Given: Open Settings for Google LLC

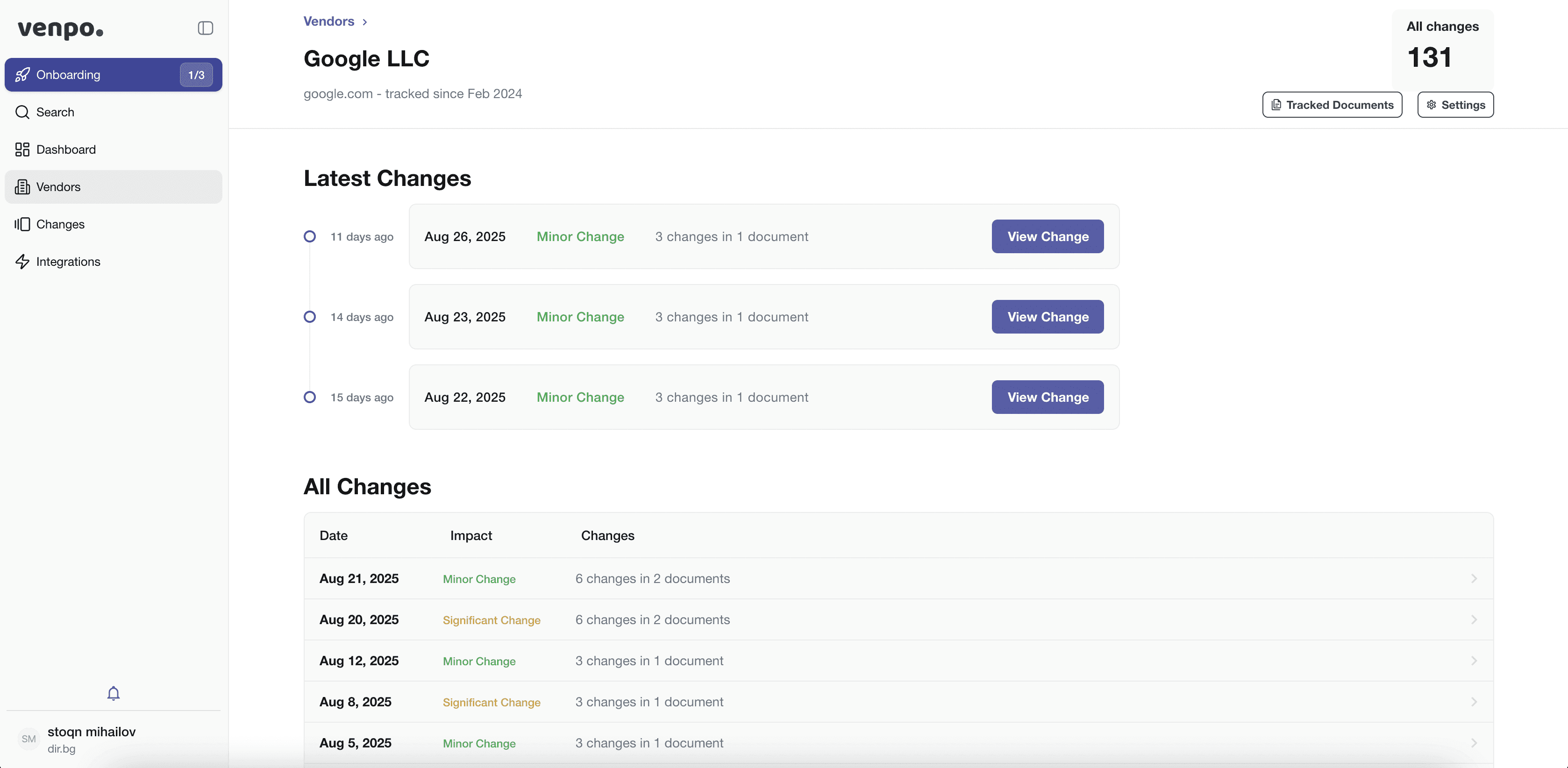Looking at the screenshot, I should coord(1455,105).
